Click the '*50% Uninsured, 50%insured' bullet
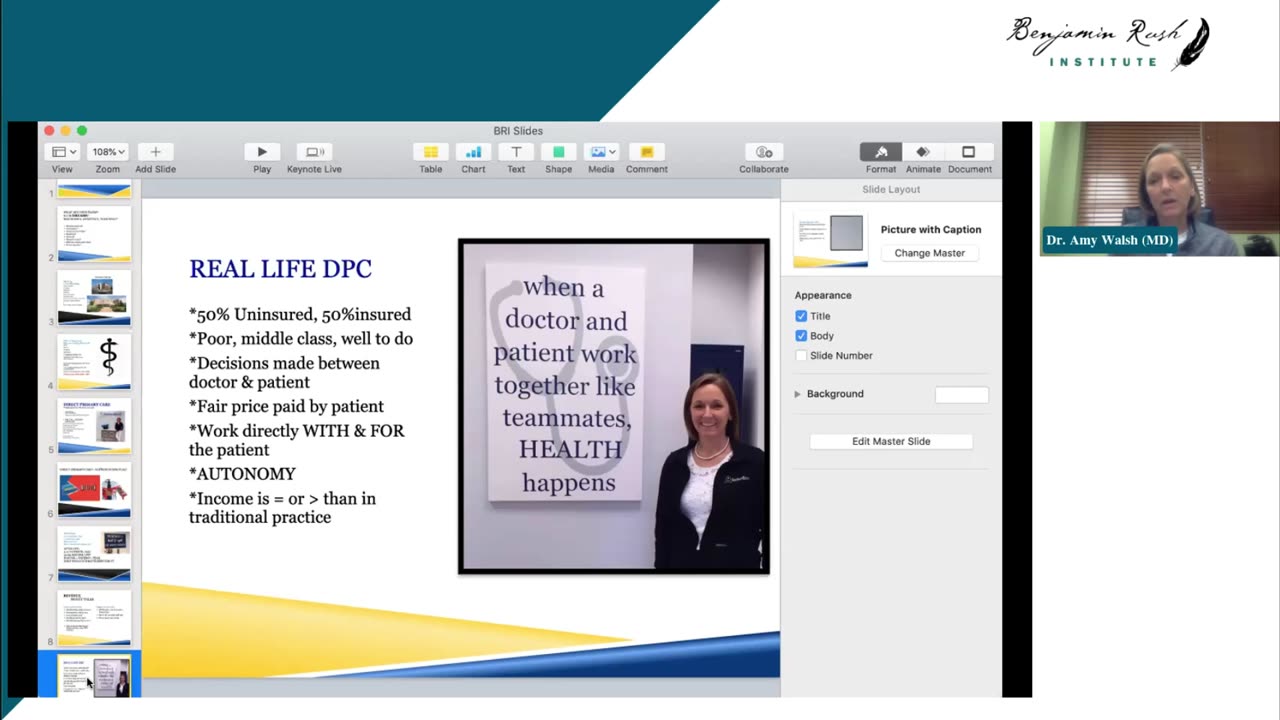1280x720 pixels. click(x=300, y=314)
